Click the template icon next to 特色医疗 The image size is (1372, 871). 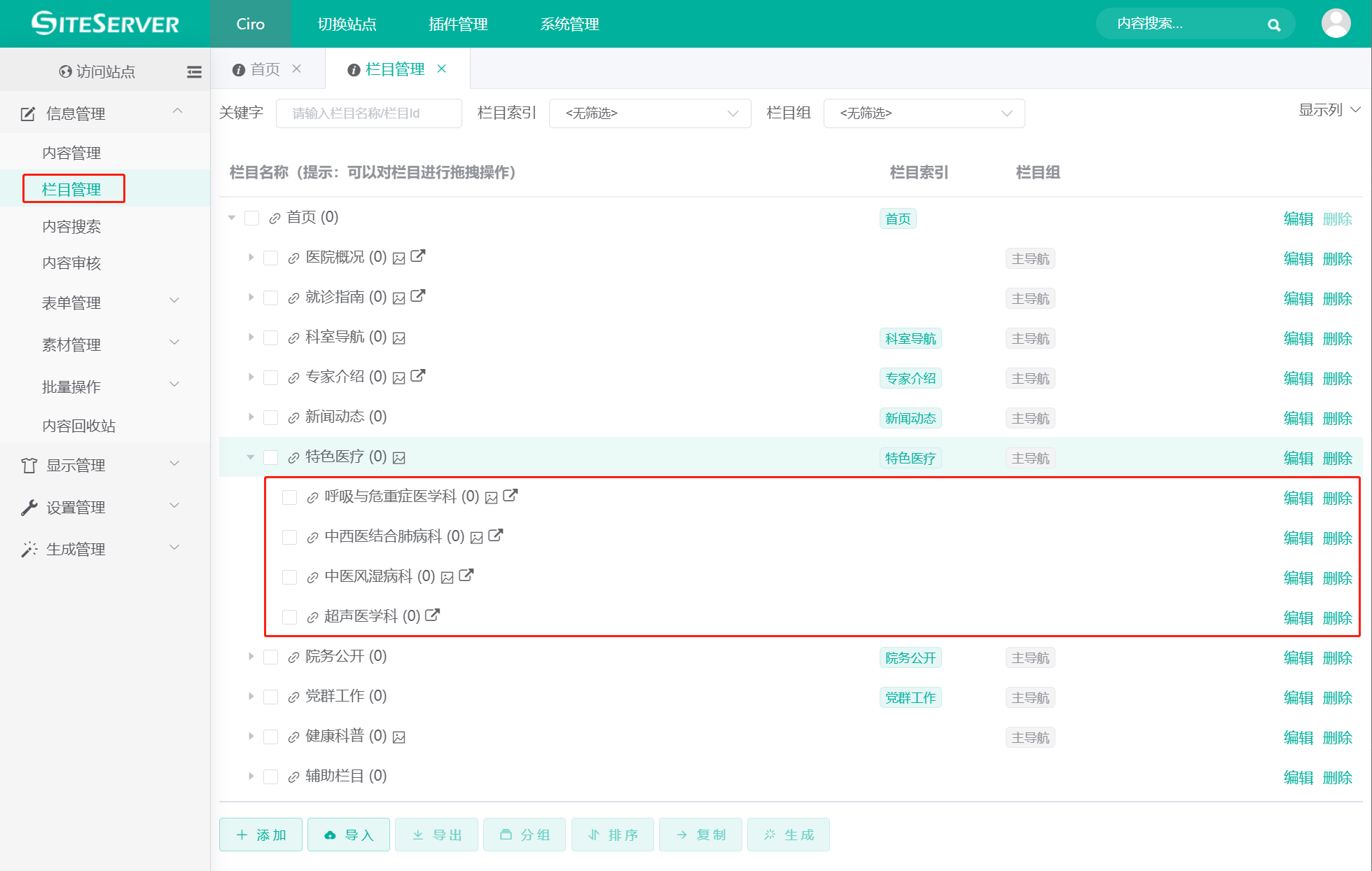point(399,457)
